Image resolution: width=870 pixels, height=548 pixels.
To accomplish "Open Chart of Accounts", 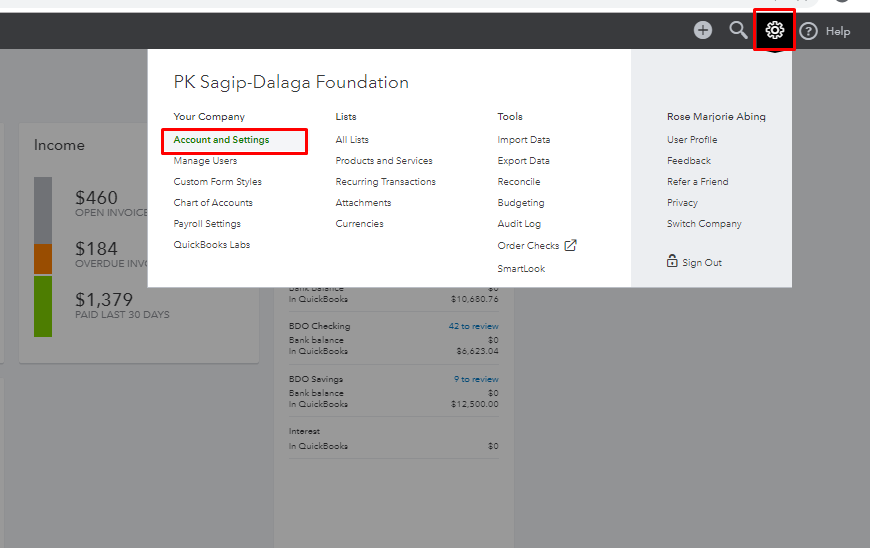I will [213, 203].
